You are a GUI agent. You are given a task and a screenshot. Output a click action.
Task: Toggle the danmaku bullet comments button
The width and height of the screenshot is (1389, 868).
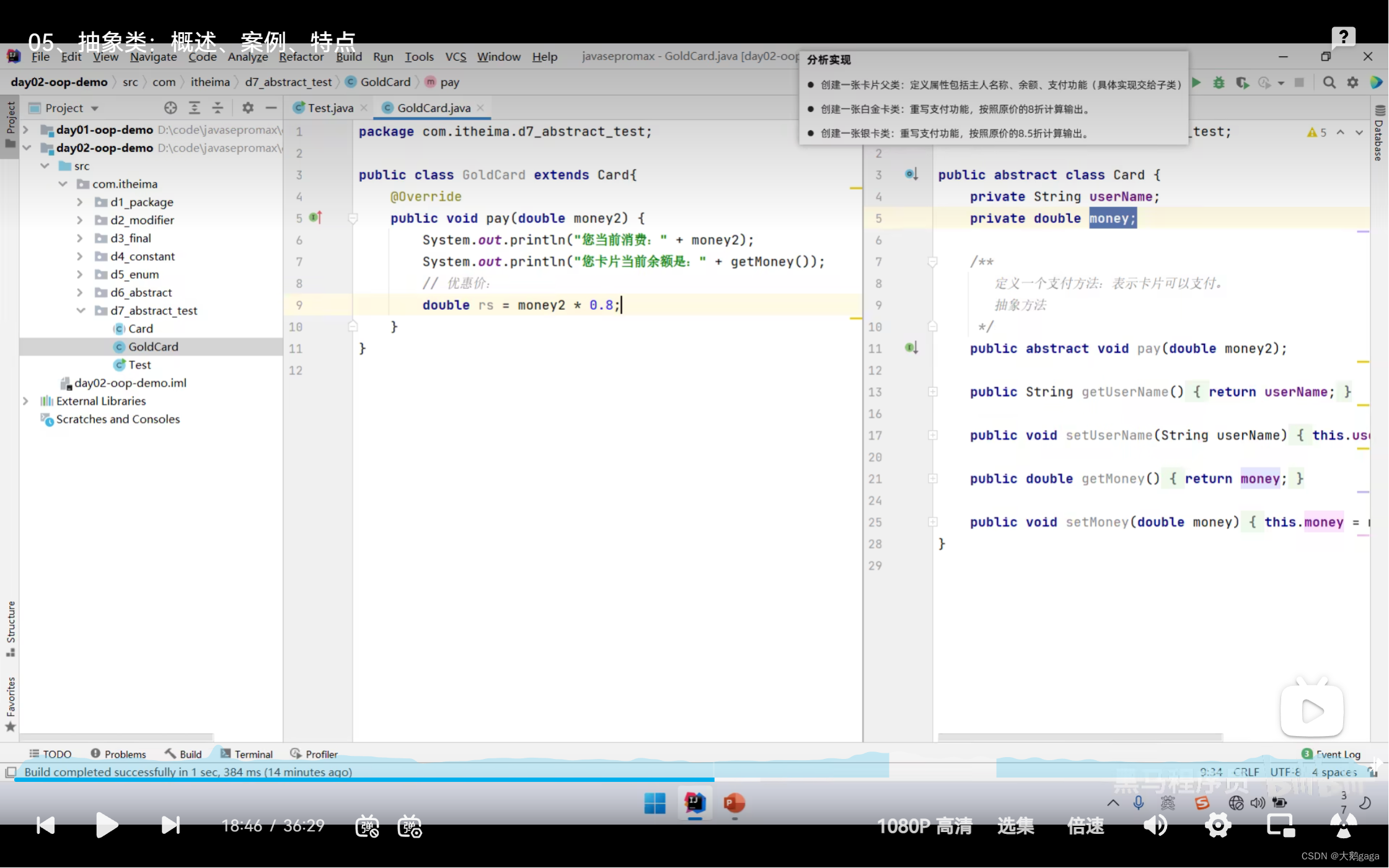coord(367,826)
